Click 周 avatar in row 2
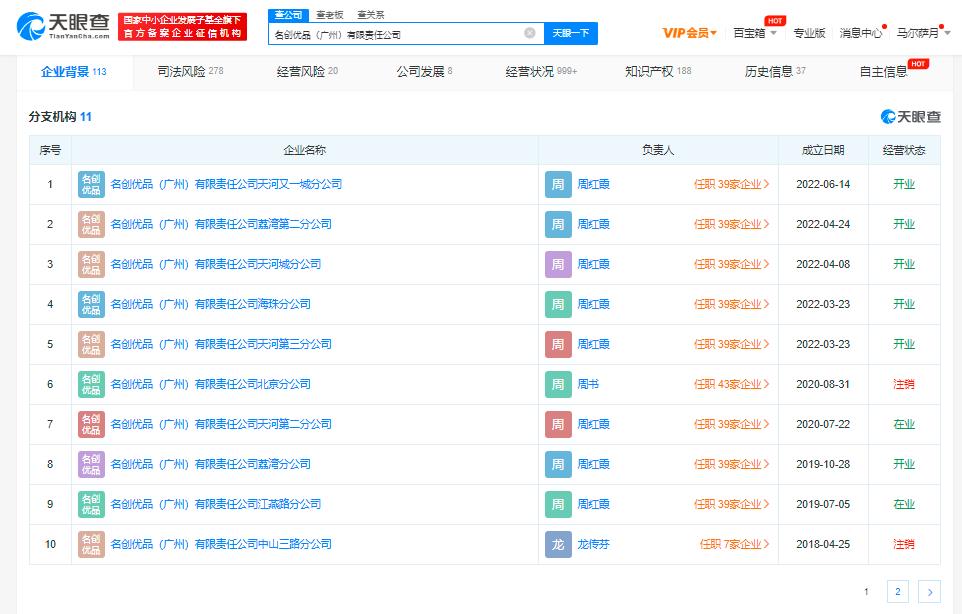 [558, 224]
